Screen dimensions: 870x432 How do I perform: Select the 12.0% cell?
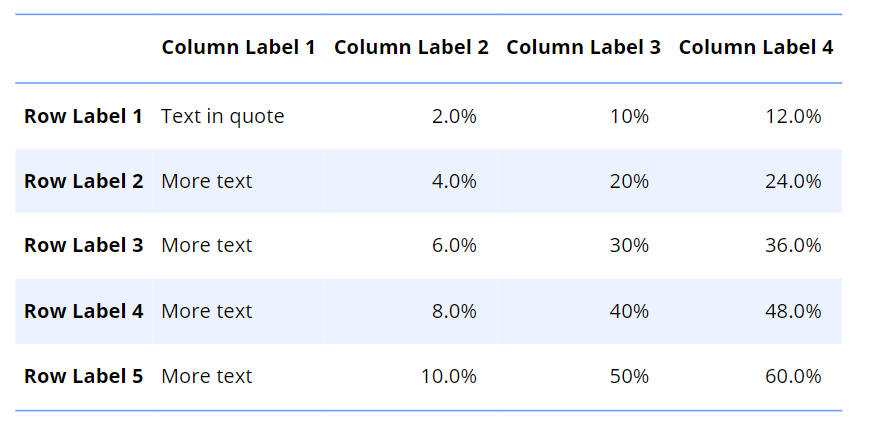click(x=793, y=116)
